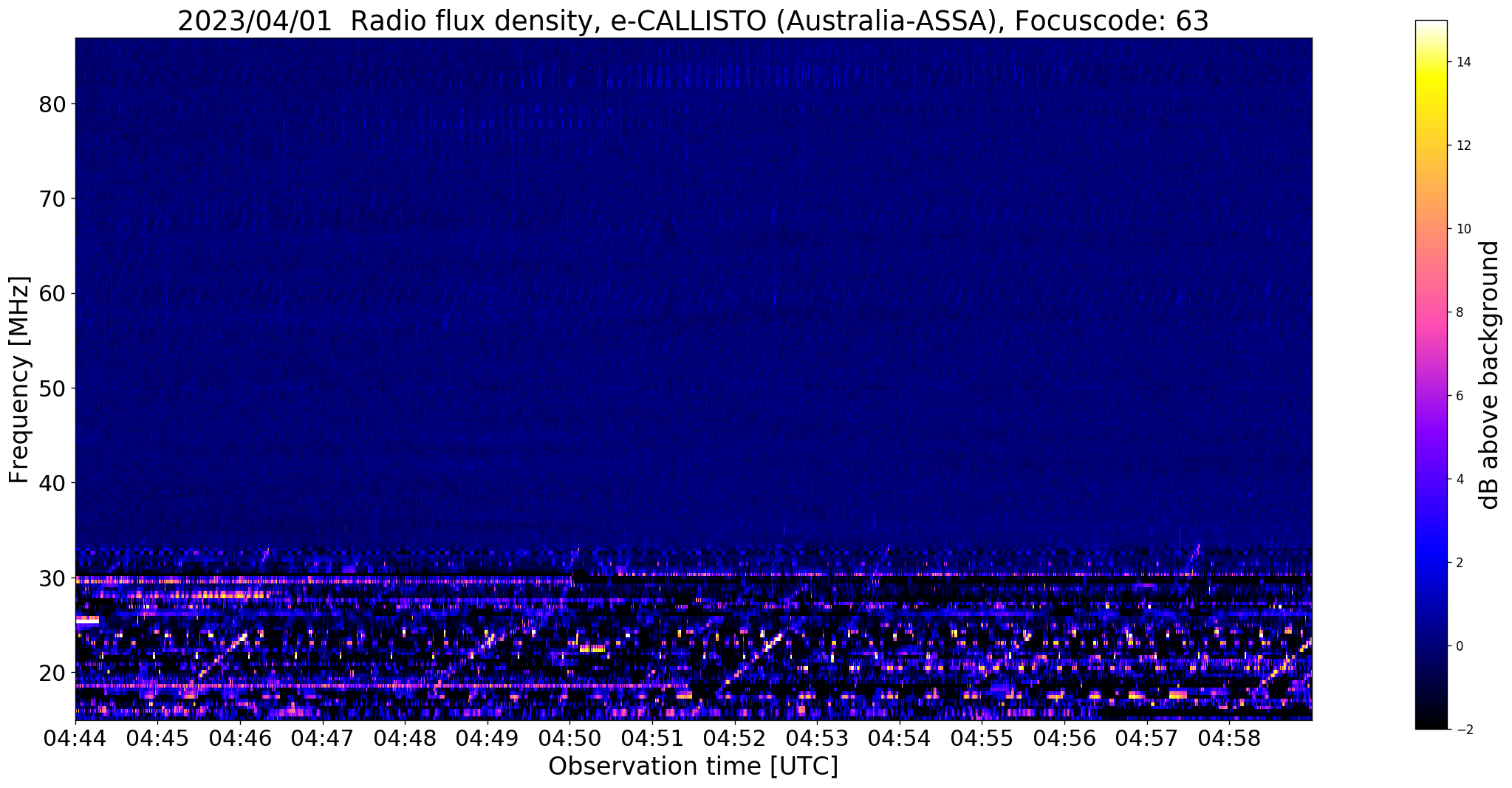Click the 80 MHz frequency tick label

click(x=52, y=104)
